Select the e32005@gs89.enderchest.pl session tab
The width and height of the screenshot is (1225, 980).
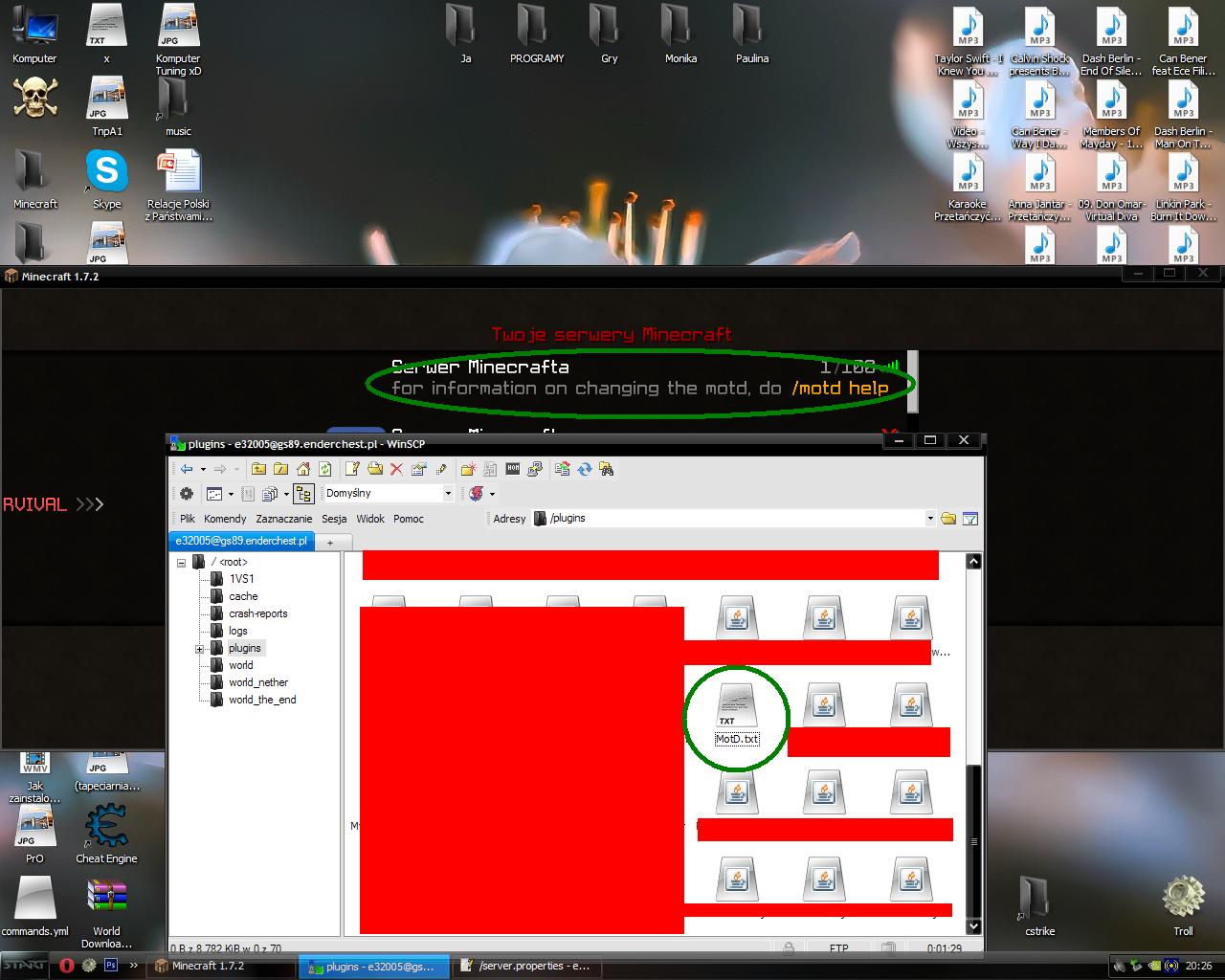pyautogui.click(x=241, y=541)
